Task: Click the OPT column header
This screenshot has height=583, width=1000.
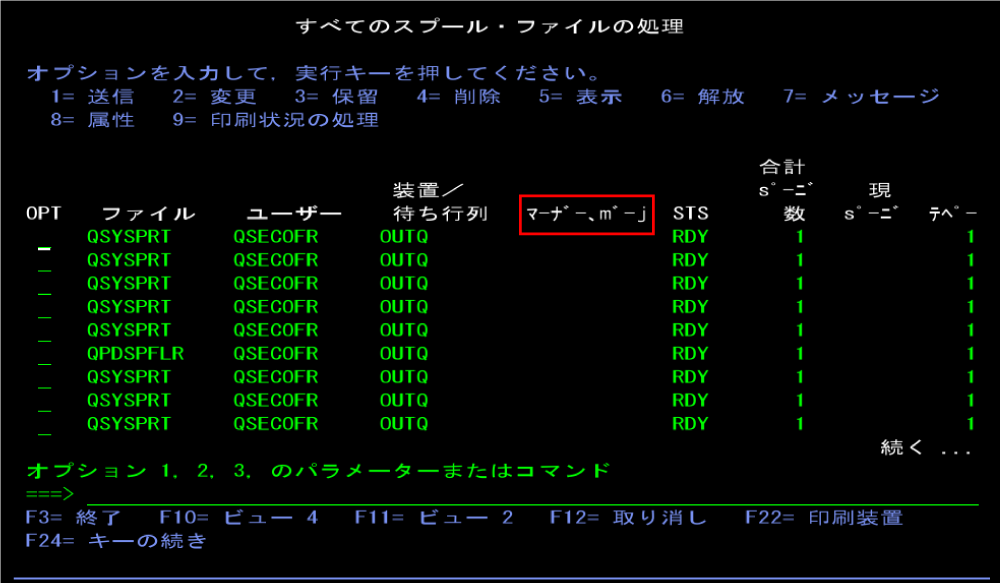Action: [43, 213]
